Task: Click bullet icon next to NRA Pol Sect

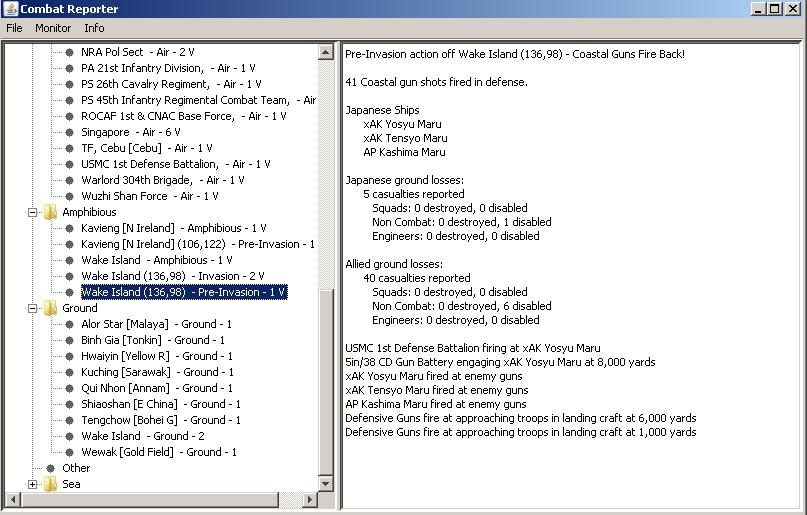Action: pyautogui.click(x=69, y=52)
